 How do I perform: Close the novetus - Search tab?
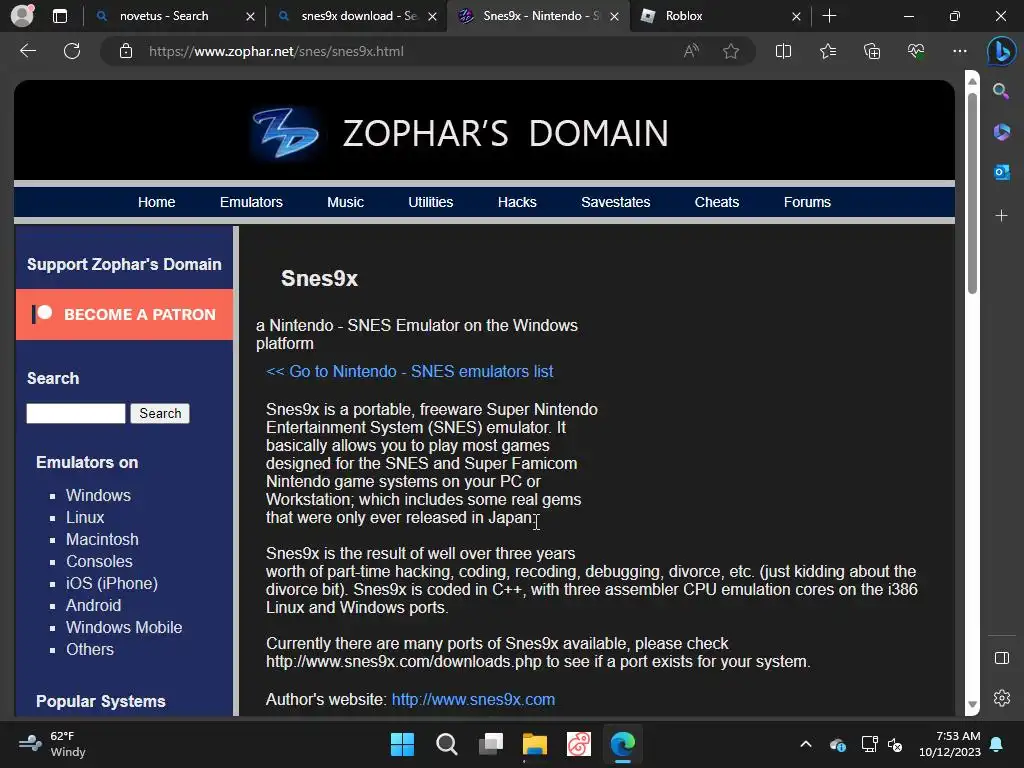pyautogui.click(x=250, y=16)
